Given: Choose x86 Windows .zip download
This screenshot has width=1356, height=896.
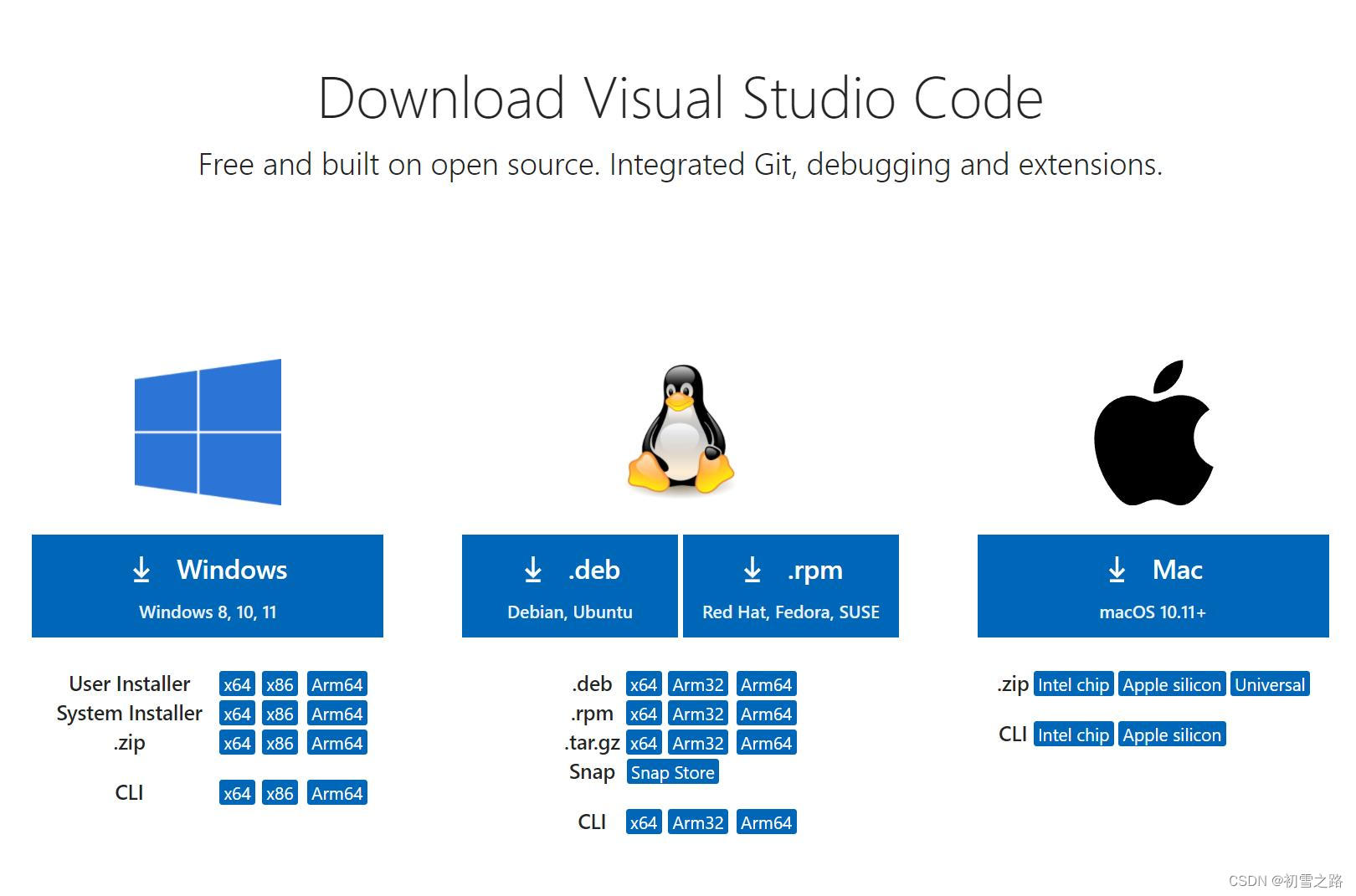Looking at the screenshot, I should 280,743.
